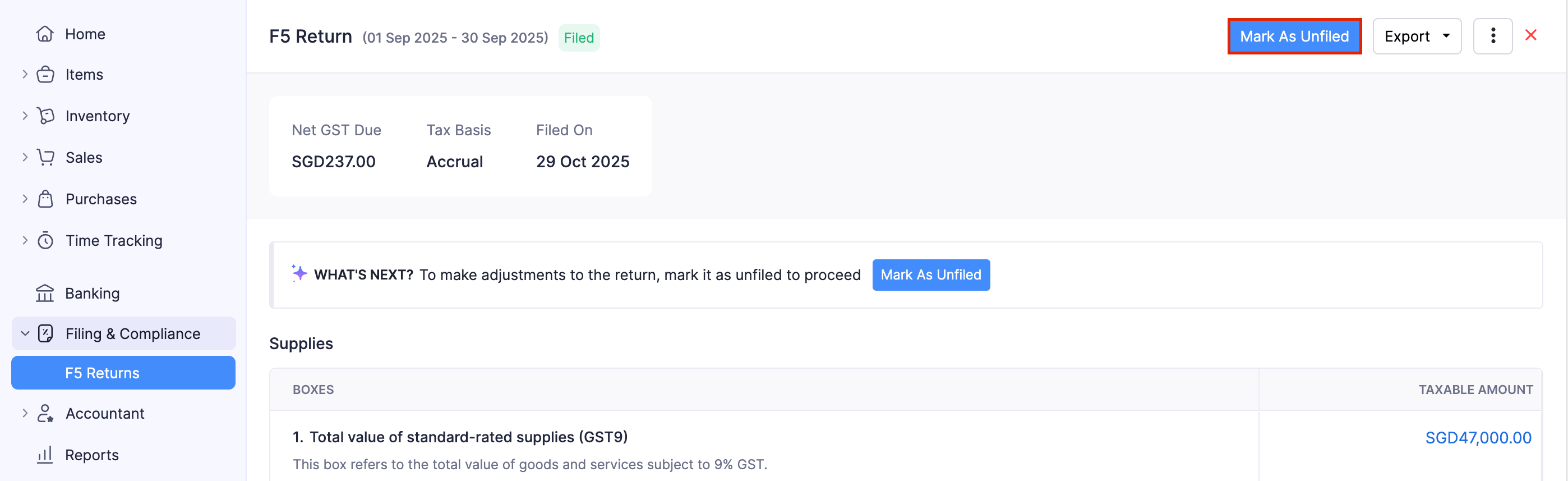This screenshot has height=481, width=1568.
Task: Collapse the Filing & Compliance section
Action: click(x=25, y=333)
